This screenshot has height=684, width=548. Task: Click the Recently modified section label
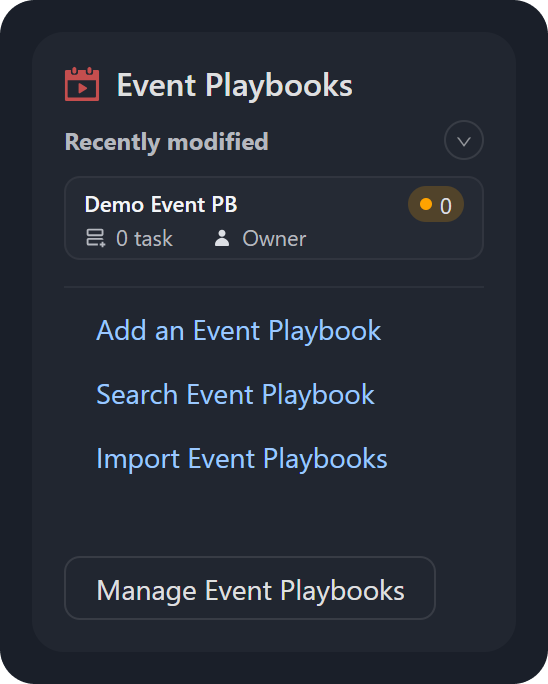coord(167,142)
